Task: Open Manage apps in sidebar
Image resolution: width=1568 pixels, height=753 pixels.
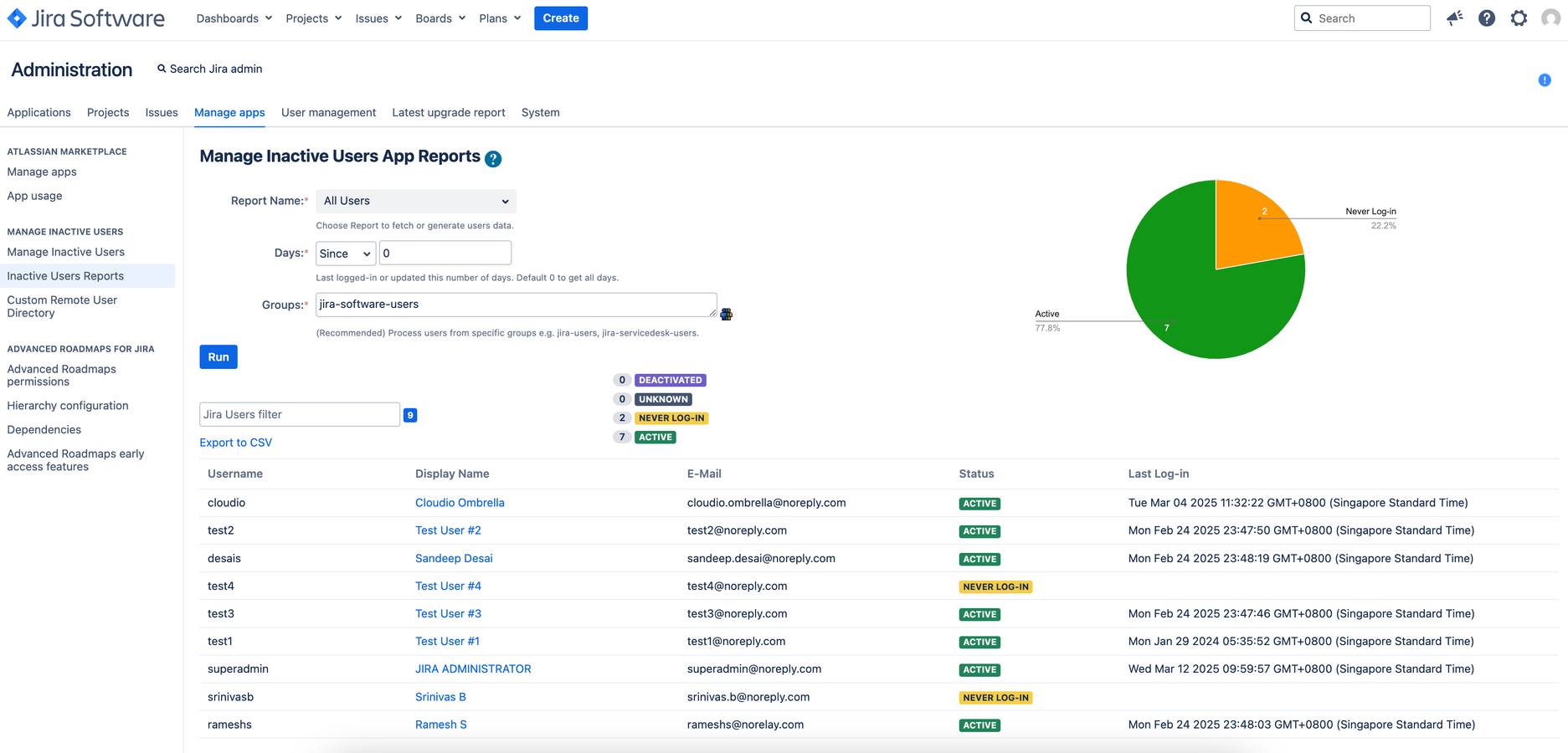Action: coord(42,172)
